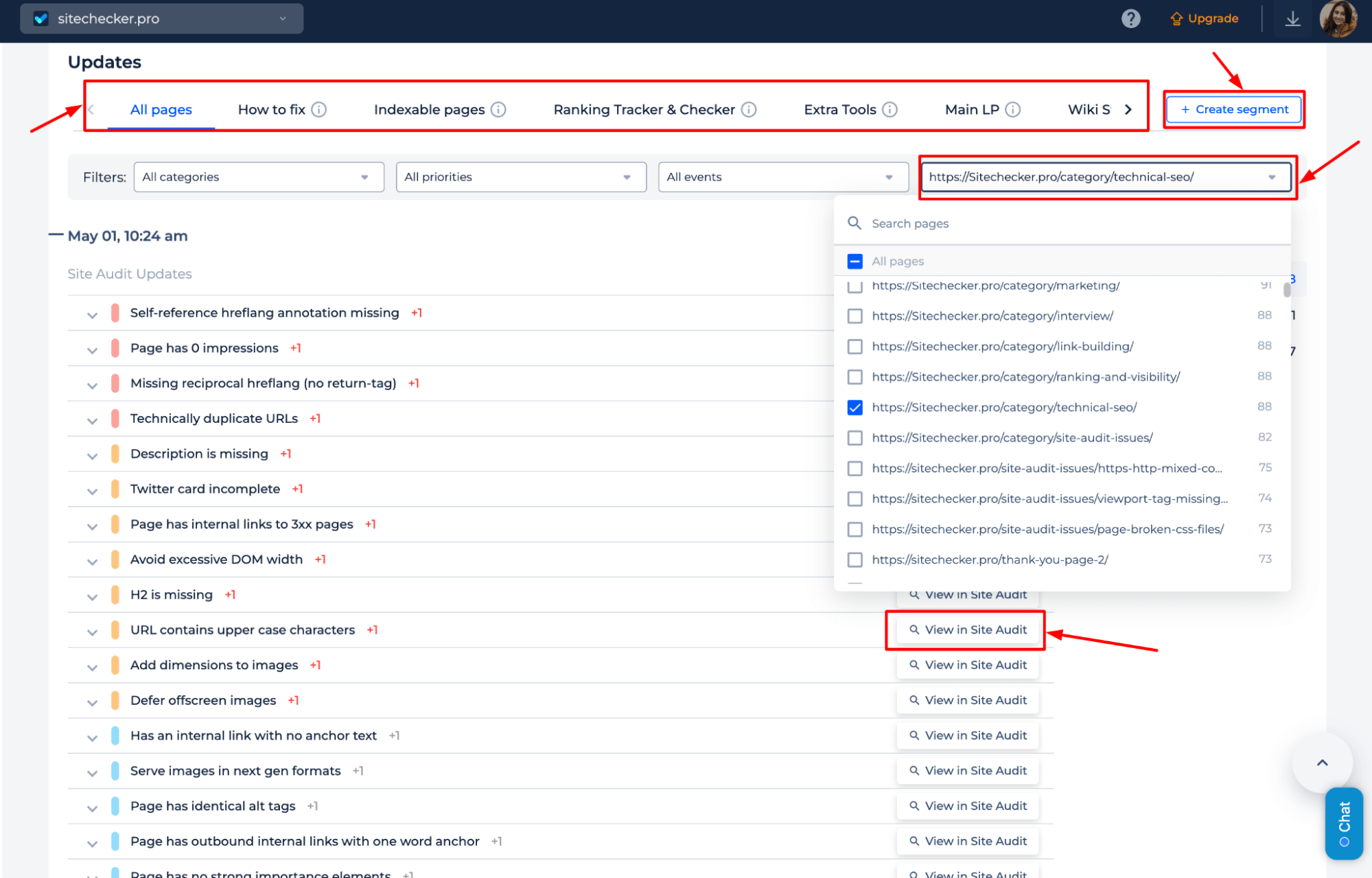Collapse the technical-seo pages filter dropdown
The image size is (1372, 878).
(x=1106, y=177)
